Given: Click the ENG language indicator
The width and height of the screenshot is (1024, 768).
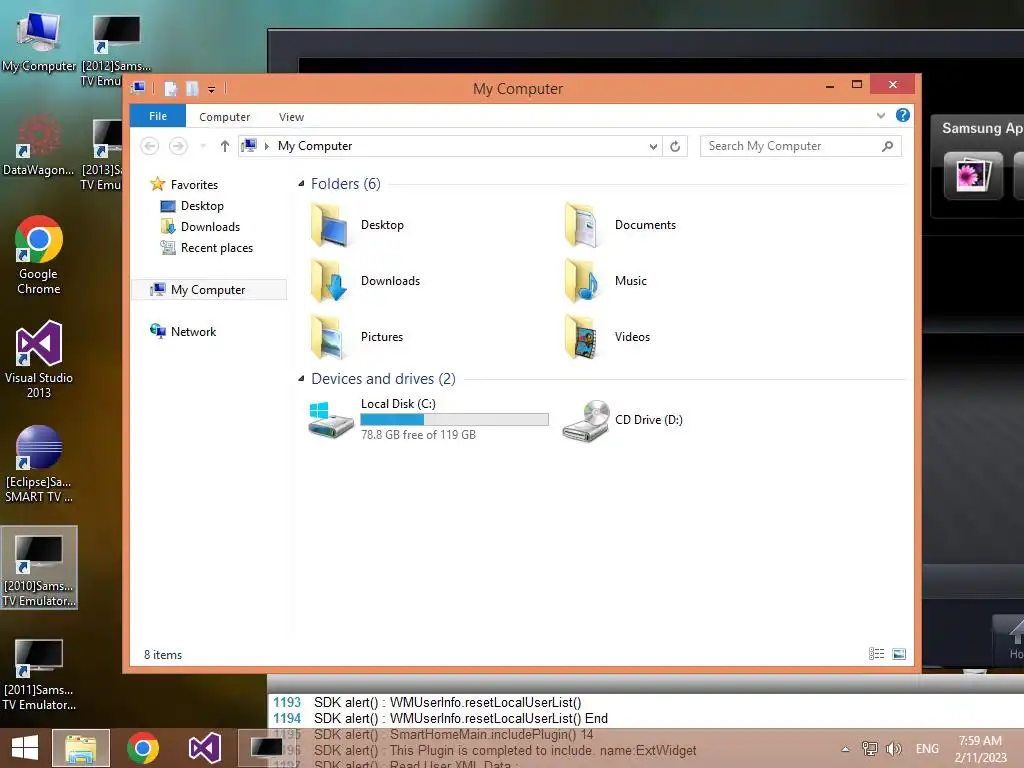Looking at the screenshot, I should [x=927, y=748].
